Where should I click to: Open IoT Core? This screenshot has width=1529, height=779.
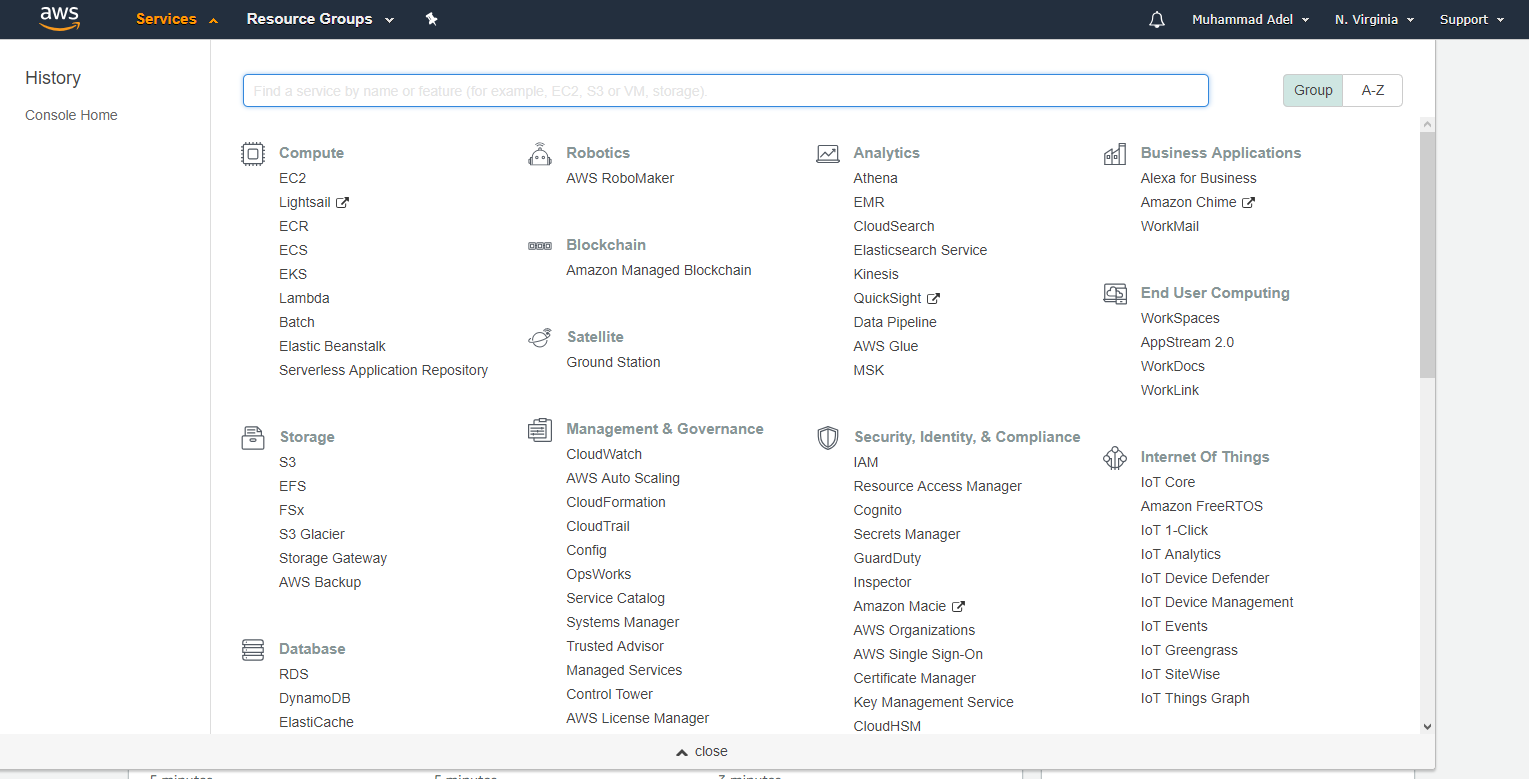pyautogui.click(x=1168, y=482)
